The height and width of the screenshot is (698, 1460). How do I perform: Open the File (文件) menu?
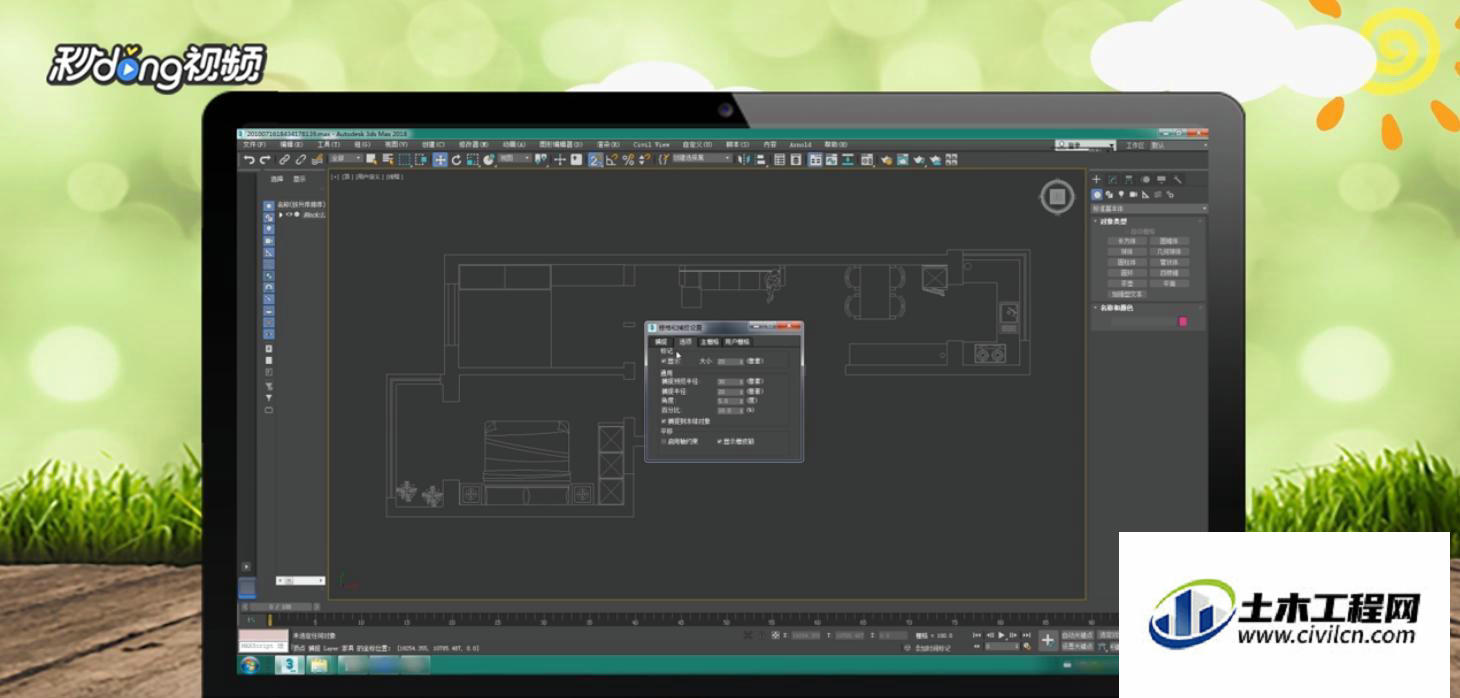click(x=254, y=145)
